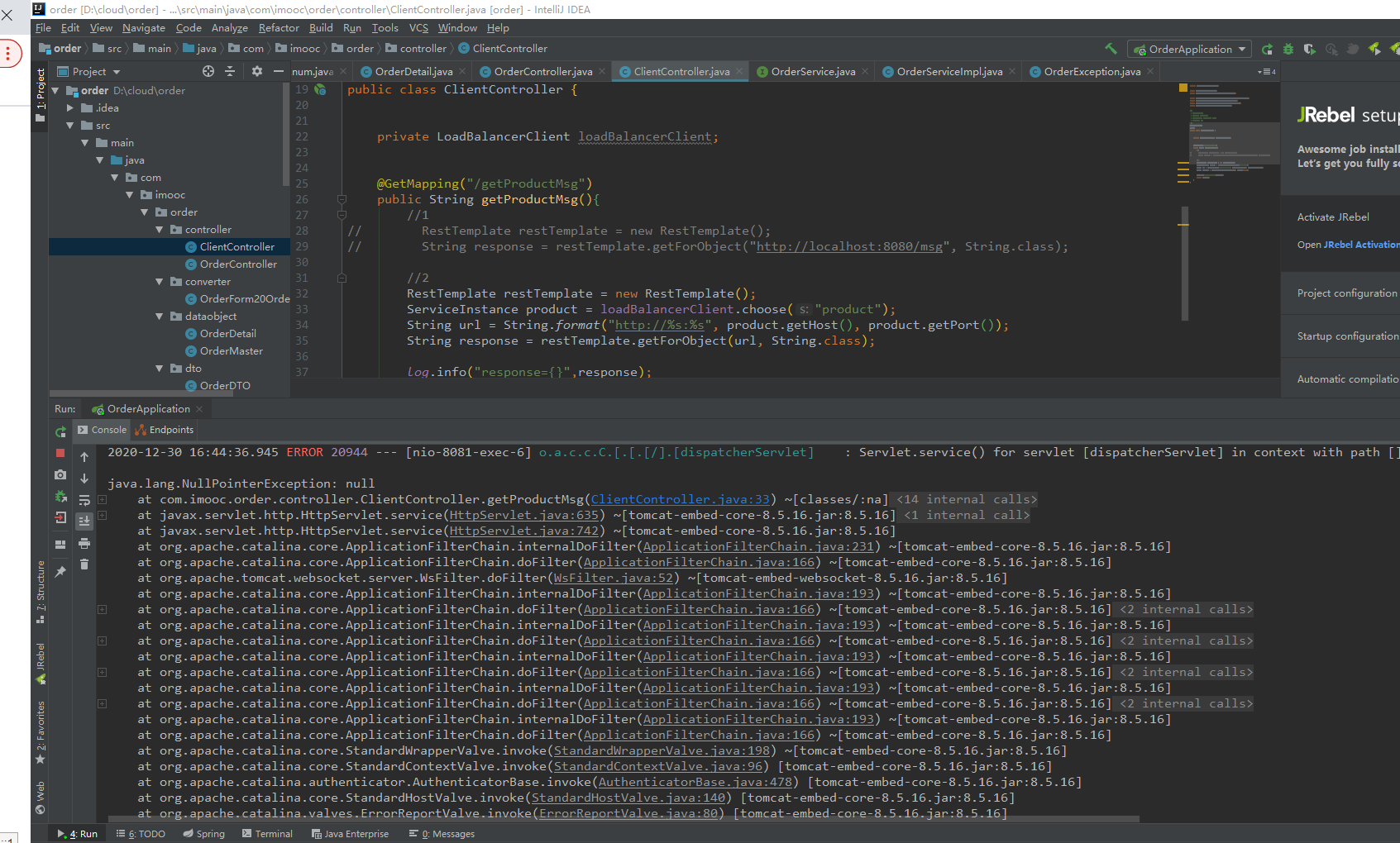
Task: Close the ClientController.java tab
Action: tap(739, 72)
